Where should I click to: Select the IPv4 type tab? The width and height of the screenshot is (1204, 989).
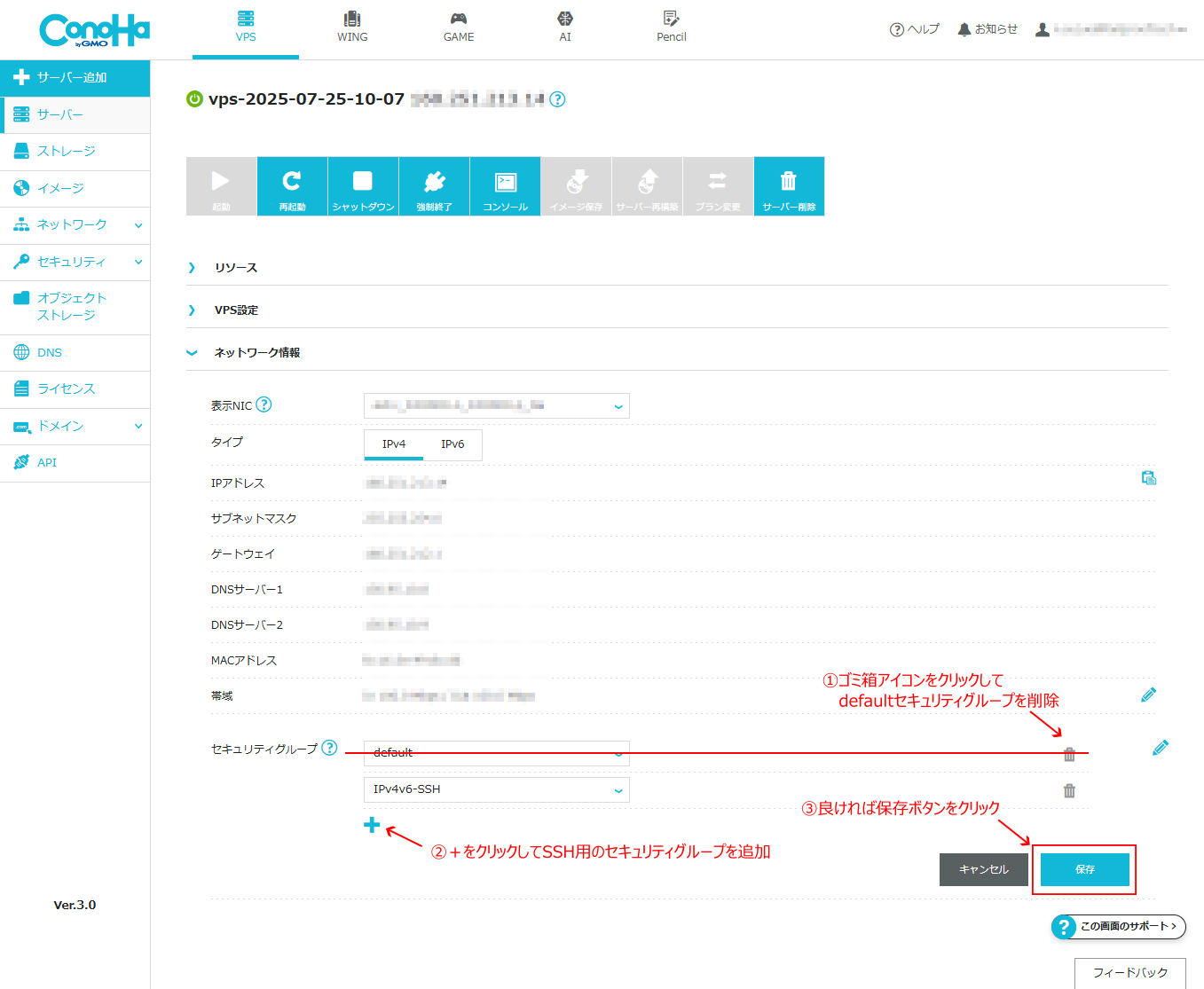coord(394,444)
